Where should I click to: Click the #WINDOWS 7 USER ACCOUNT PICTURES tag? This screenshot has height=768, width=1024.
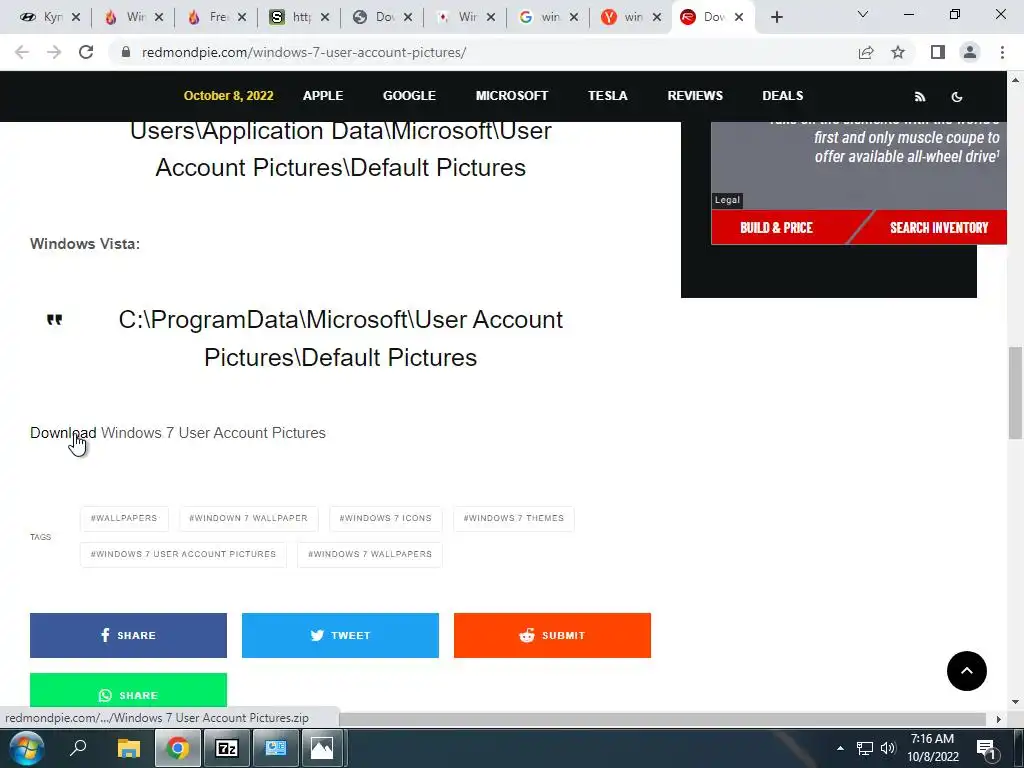coord(184,554)
